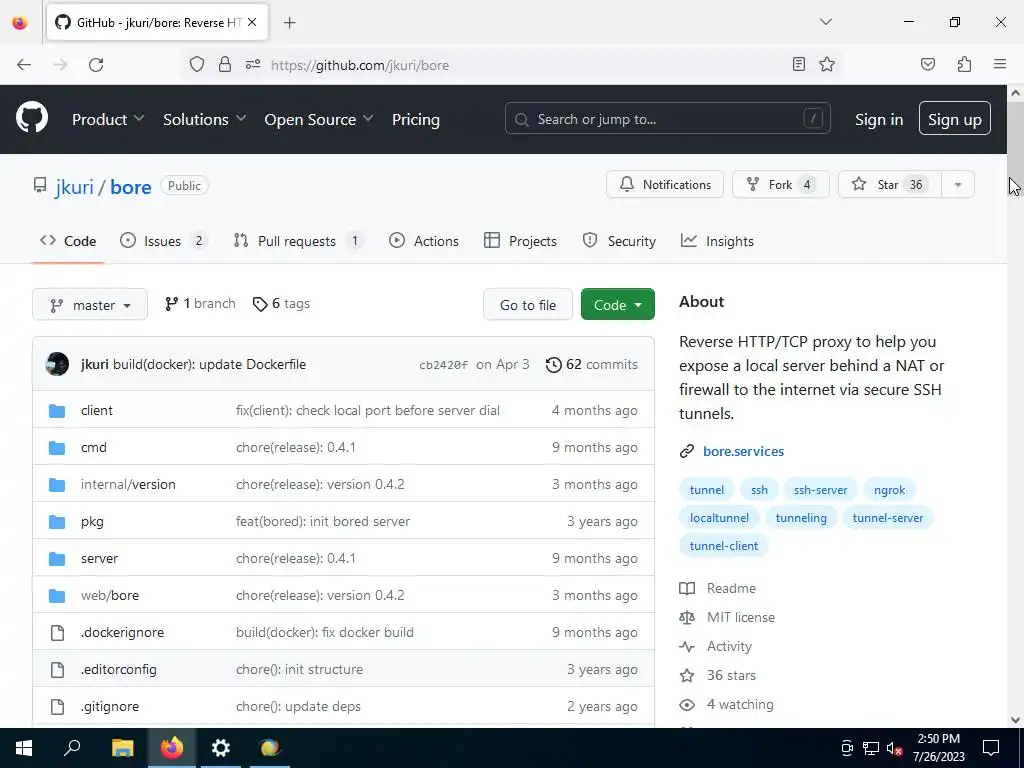1024x768 pixels.
Task: Click the ssh-server topic tag
Action: pos(820,490)
